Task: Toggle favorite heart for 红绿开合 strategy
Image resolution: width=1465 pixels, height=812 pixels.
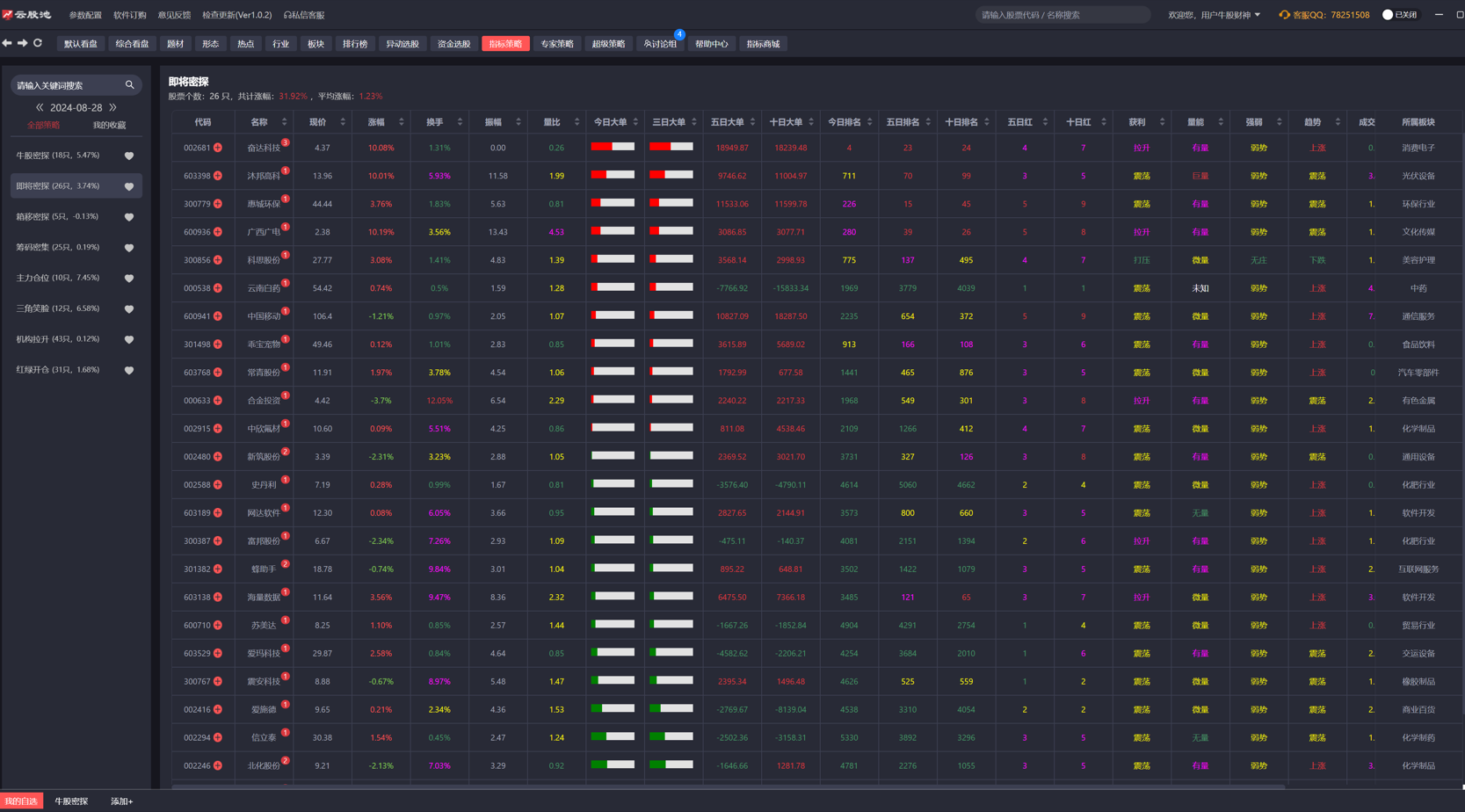Action: click(129, 370)
